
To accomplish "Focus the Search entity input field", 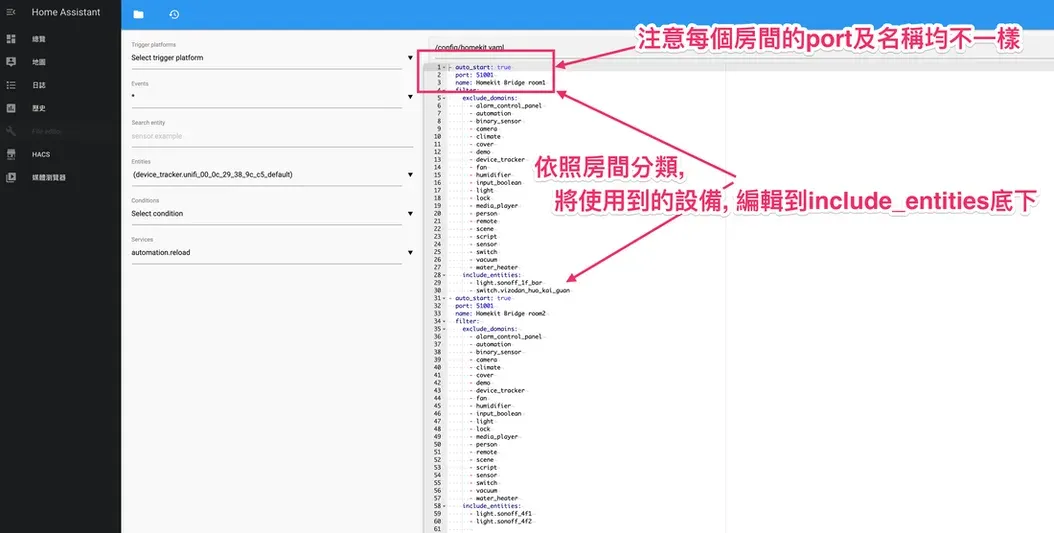I will pos(272,136).
